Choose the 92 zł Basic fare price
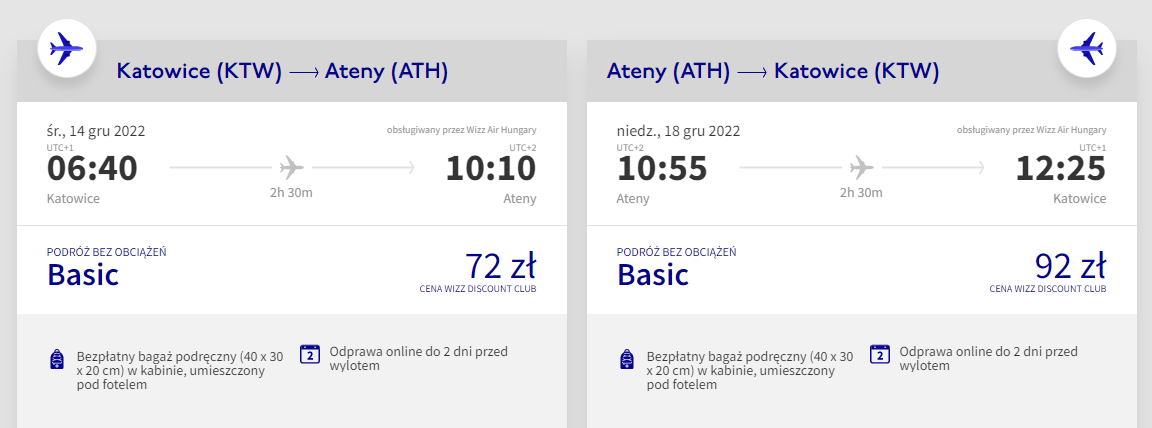Screen dimensions: 1152x428 1070,266
